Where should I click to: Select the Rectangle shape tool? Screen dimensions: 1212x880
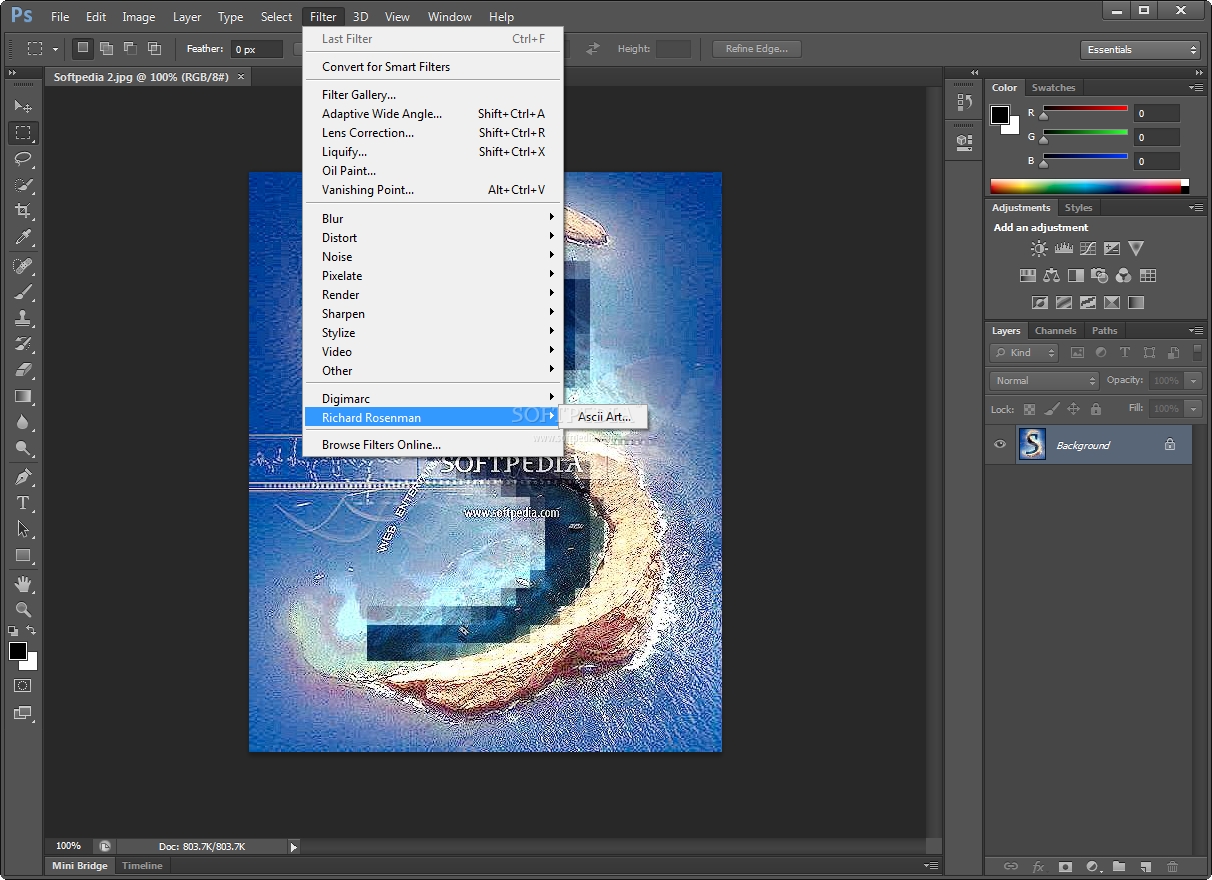click(x=23, y=556)
